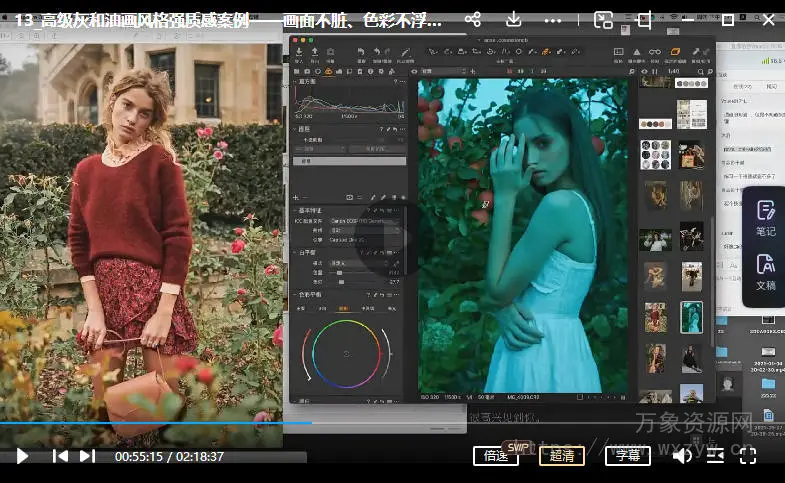Seek on the video progress bar

pyautogui.click(x=400, y=423)
